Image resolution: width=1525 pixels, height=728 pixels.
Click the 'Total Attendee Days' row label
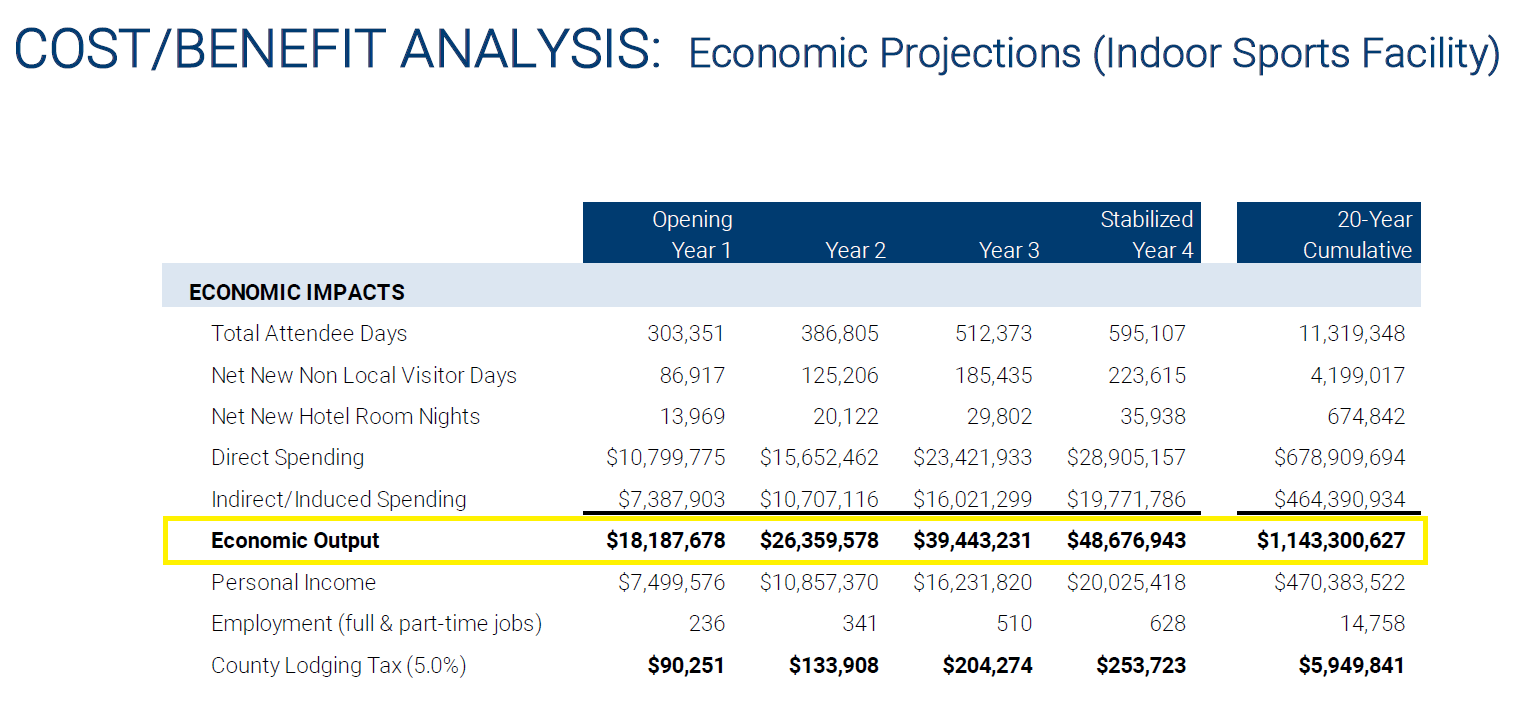[x=309, y=333]
